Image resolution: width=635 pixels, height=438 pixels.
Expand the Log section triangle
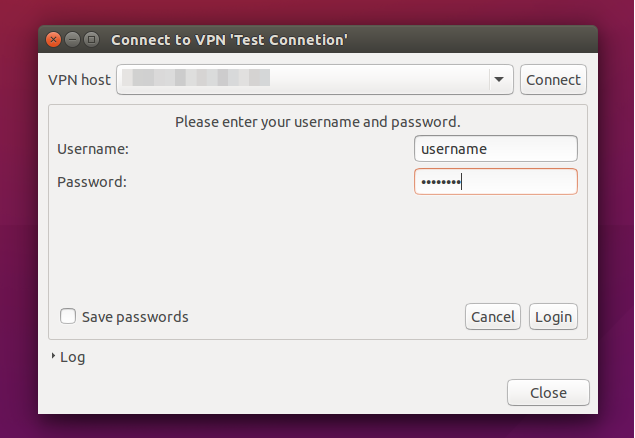click(53, 356)
